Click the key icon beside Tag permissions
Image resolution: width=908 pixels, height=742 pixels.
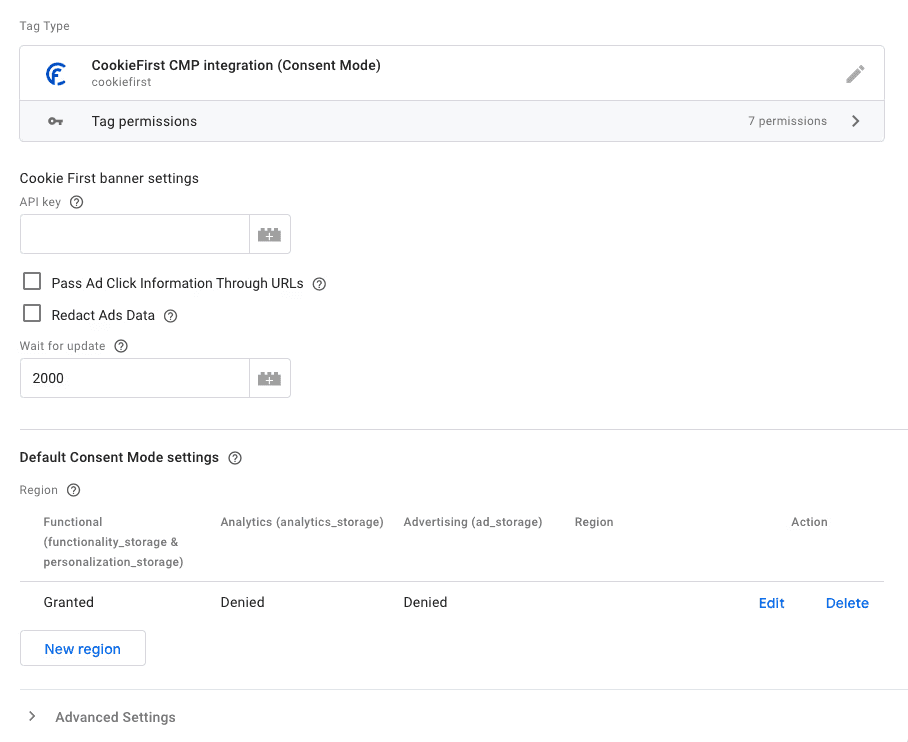(56, 122)
